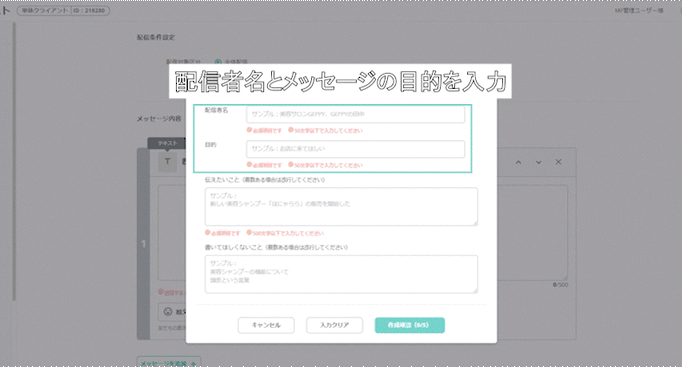The height and width of the screenshot is (367, 683).
Task: Click the text type T icon
Action: tap(167, 162)
